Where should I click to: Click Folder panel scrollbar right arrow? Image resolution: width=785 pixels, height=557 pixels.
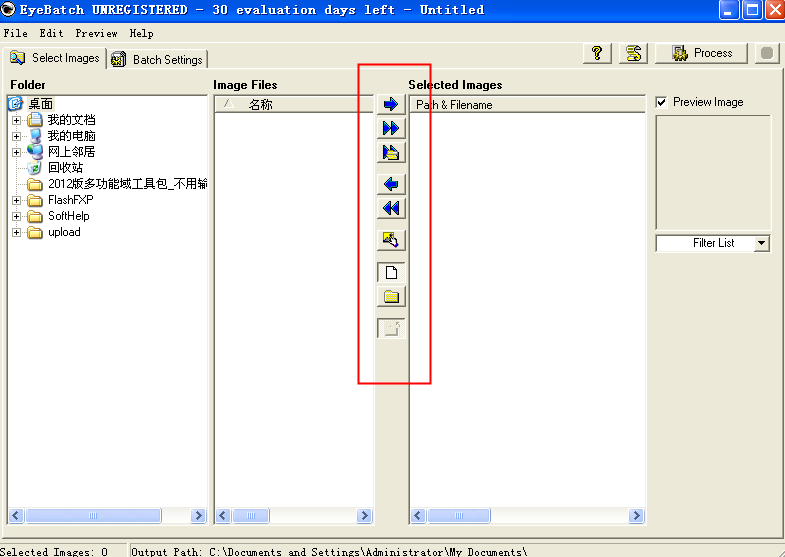point(198,515)
